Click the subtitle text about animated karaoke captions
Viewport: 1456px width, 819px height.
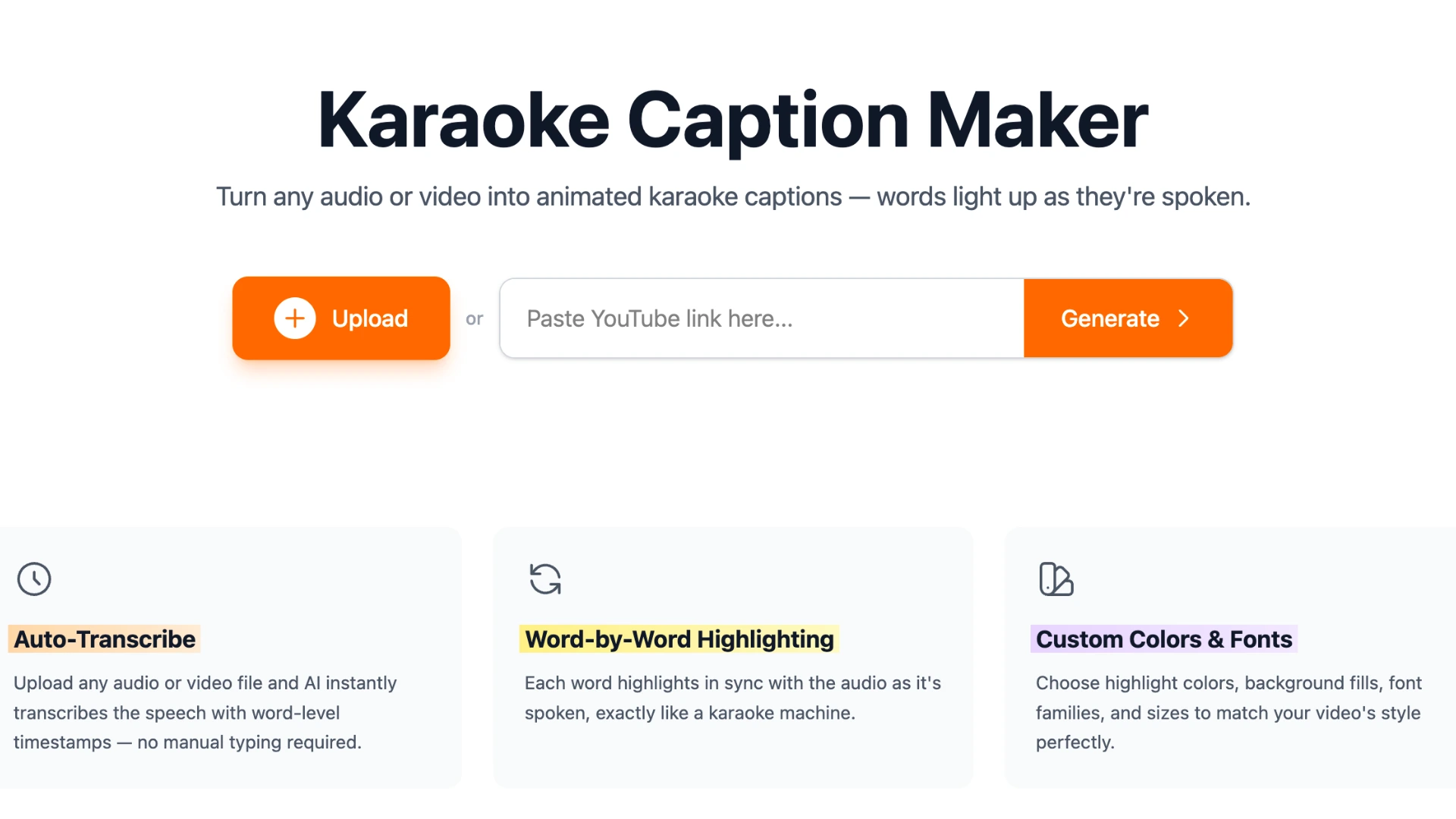732,196
